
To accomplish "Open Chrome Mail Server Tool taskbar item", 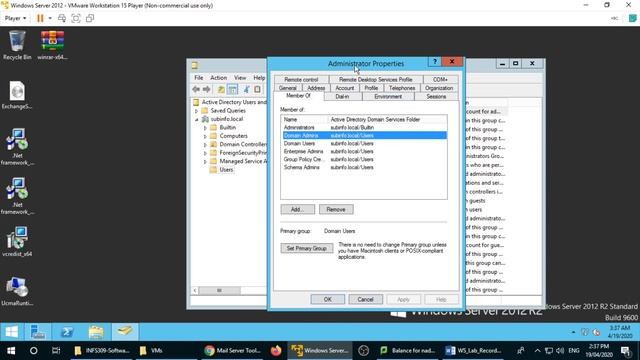I will [x=233, y=351].
